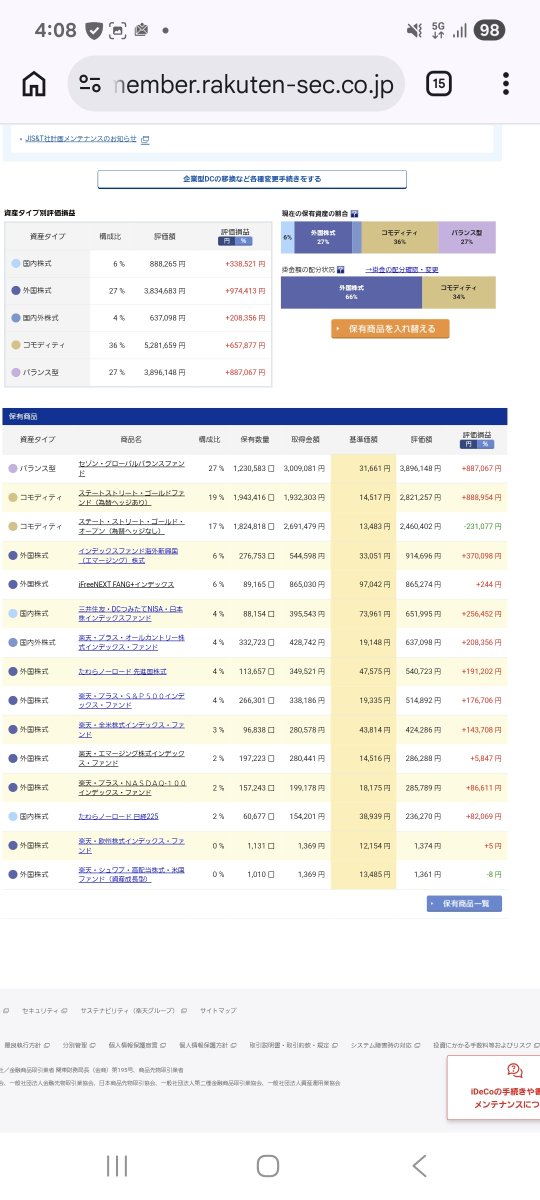Open 掛金の配分確認・変更 link
This screenshot has height=1200, width=540.
(x=401, y=270)
